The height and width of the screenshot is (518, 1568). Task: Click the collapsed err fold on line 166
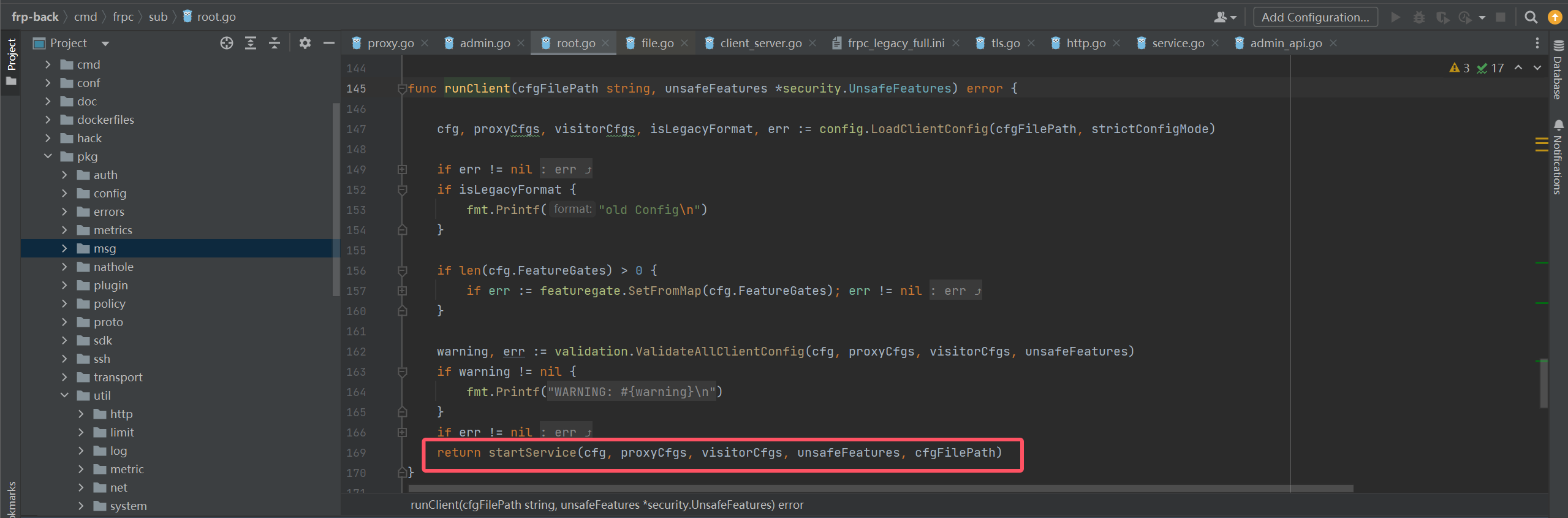point(566,432)
